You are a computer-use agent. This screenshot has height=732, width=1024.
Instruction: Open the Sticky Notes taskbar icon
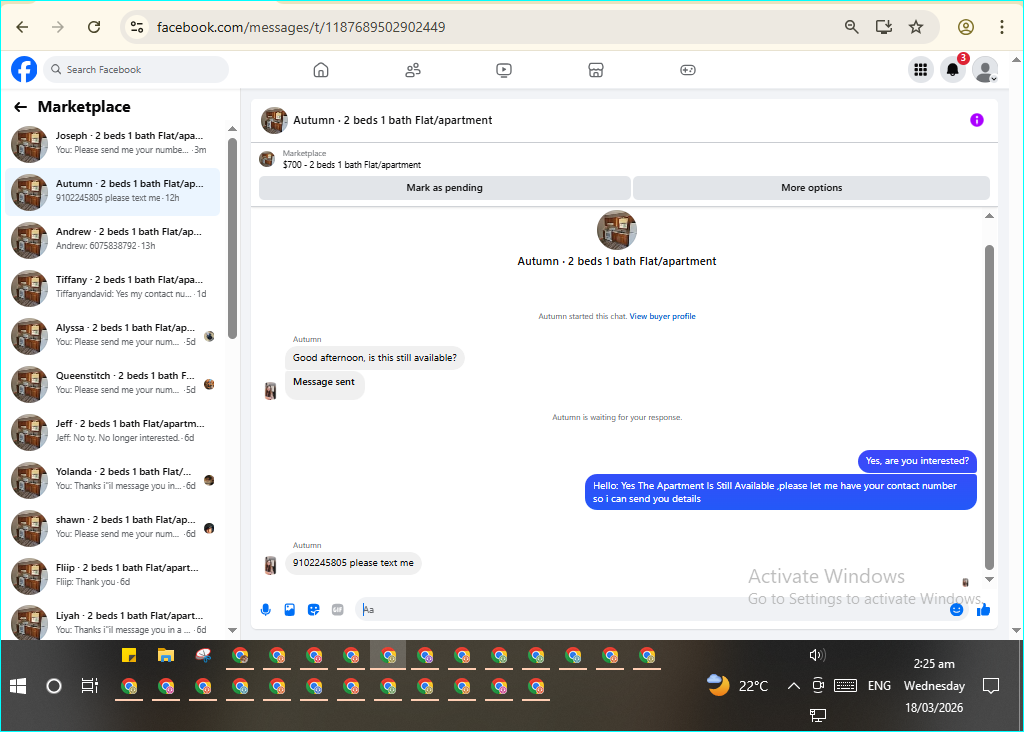pyautogui.click(x=129, y=655)
